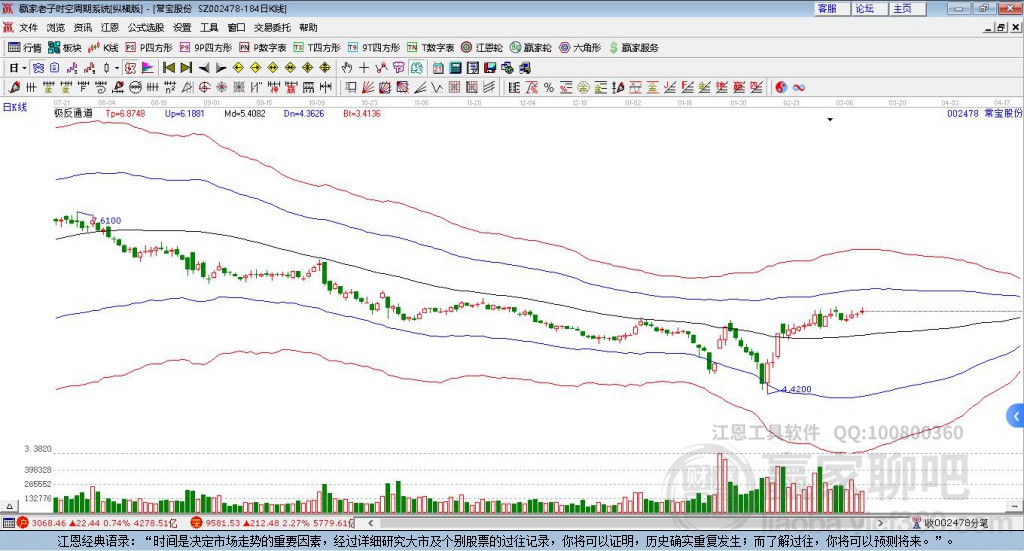Jump to last bar with green skip-forward icon
The height and width of the screenshot is (551, 1024).
click(x=186, y=68)
